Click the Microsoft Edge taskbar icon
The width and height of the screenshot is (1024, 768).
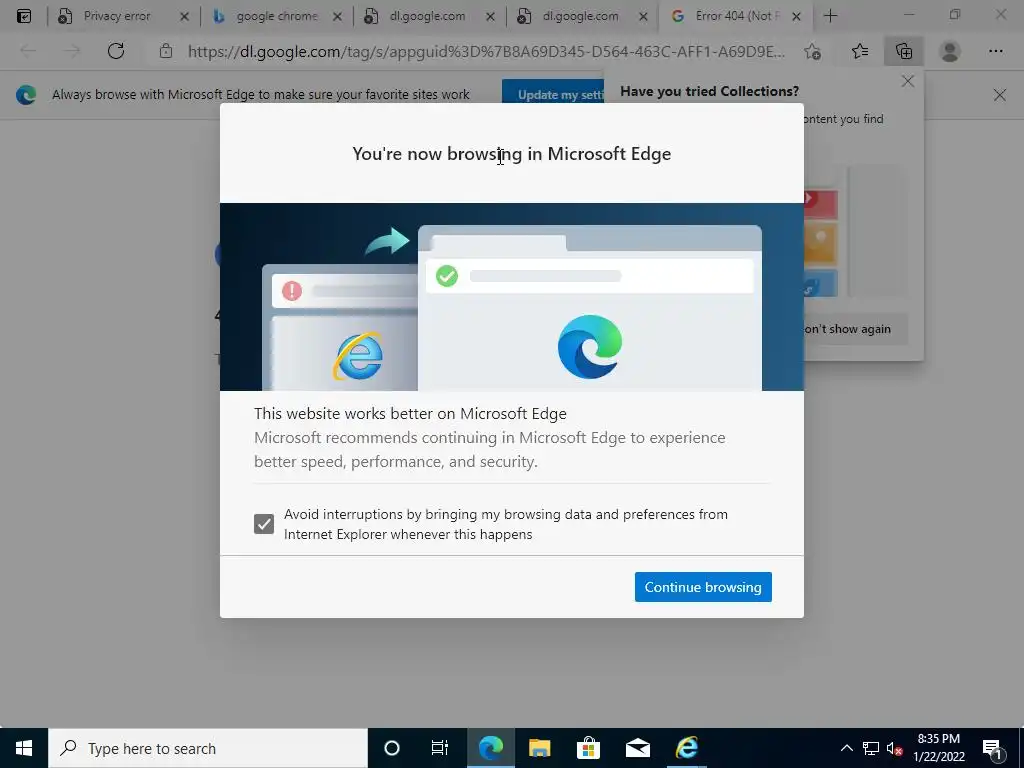point(490,748)
